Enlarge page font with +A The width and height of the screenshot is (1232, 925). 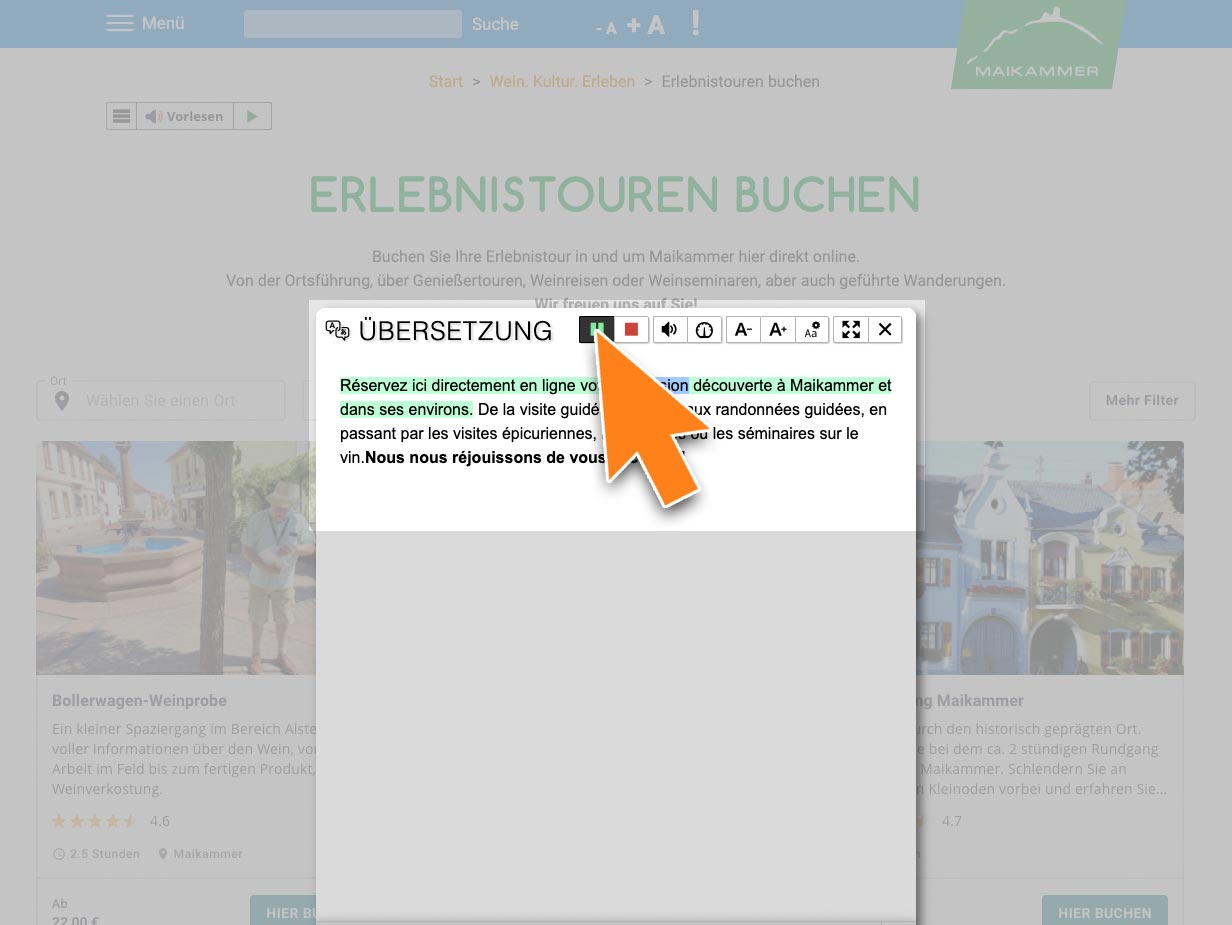[646, 25]
